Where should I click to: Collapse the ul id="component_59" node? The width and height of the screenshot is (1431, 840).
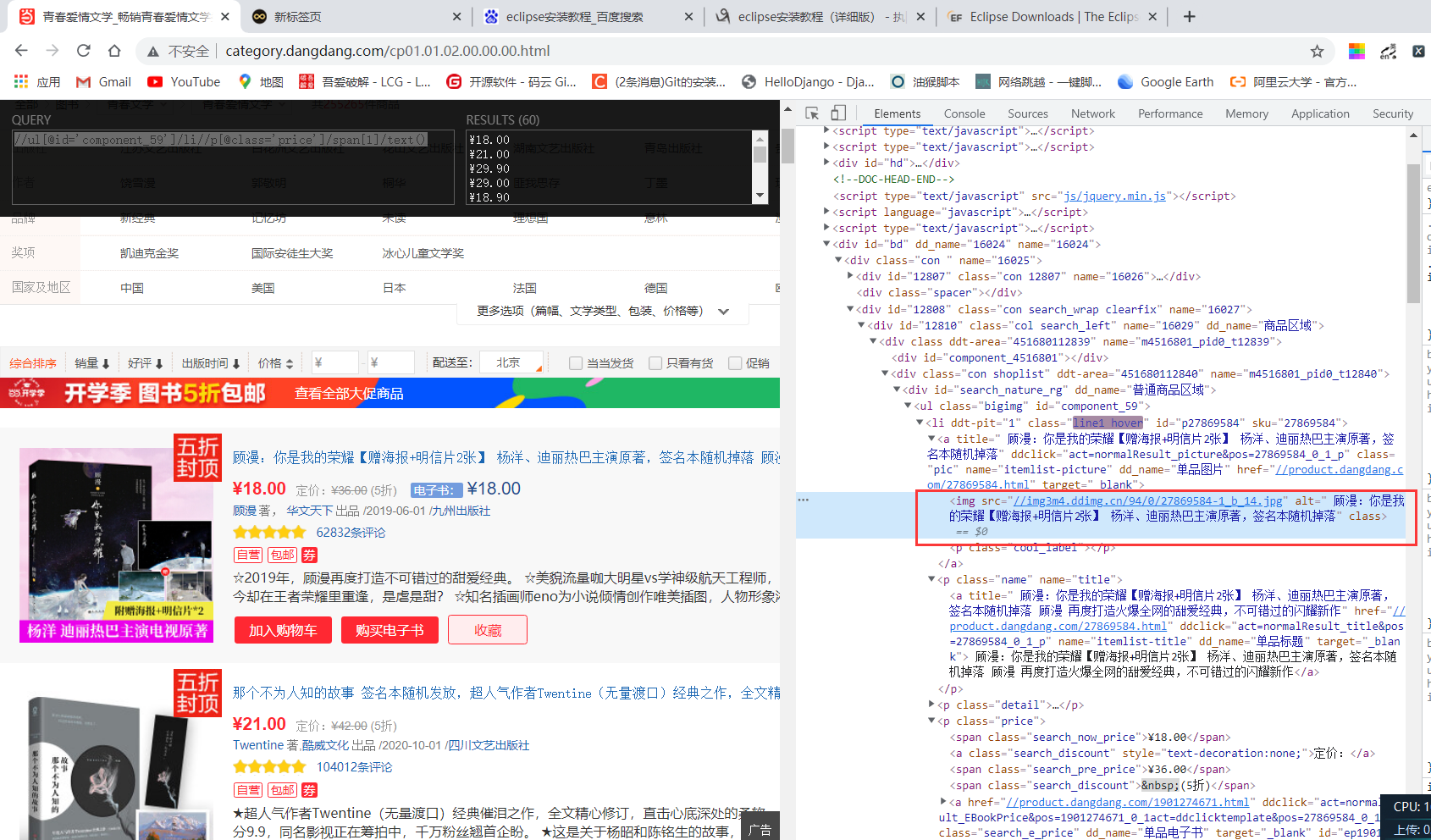coord(909,406)
